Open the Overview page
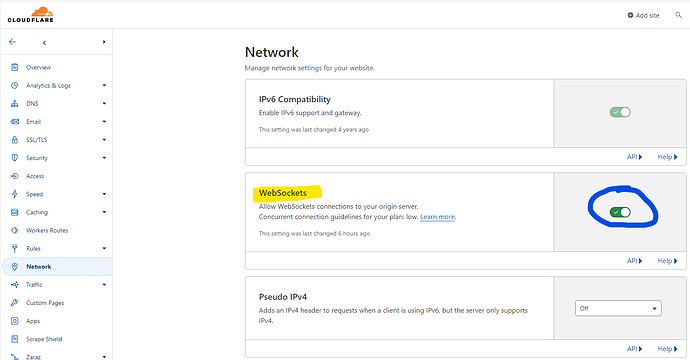Image resolution: width=690 pixels, height=360 pixels. tap(38, 67)
